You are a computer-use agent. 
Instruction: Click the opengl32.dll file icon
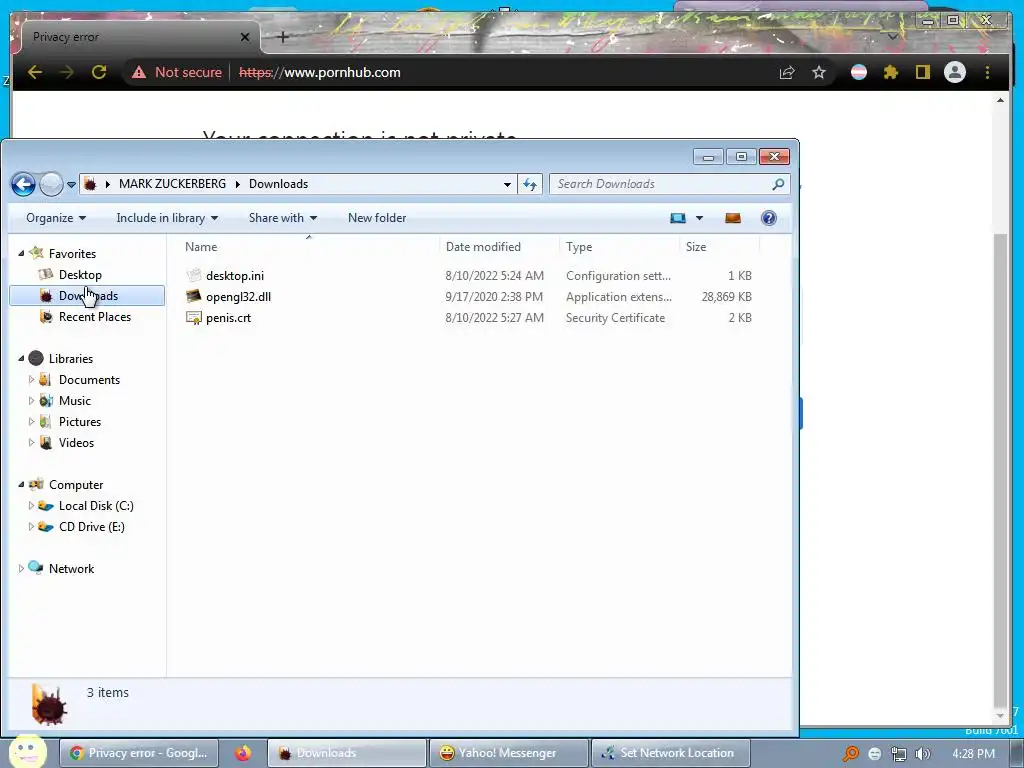[x=193, y=296]
